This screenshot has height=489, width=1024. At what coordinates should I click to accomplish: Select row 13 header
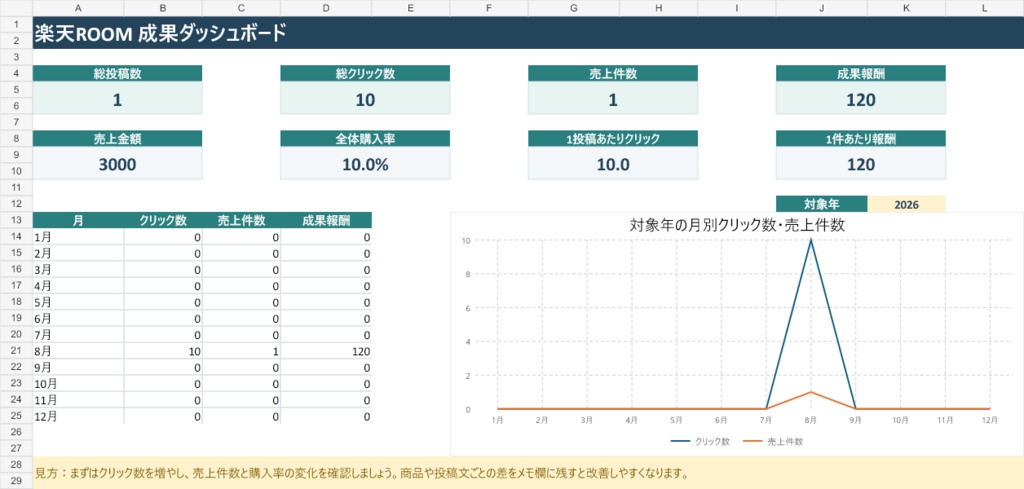(x=16, y=220)
